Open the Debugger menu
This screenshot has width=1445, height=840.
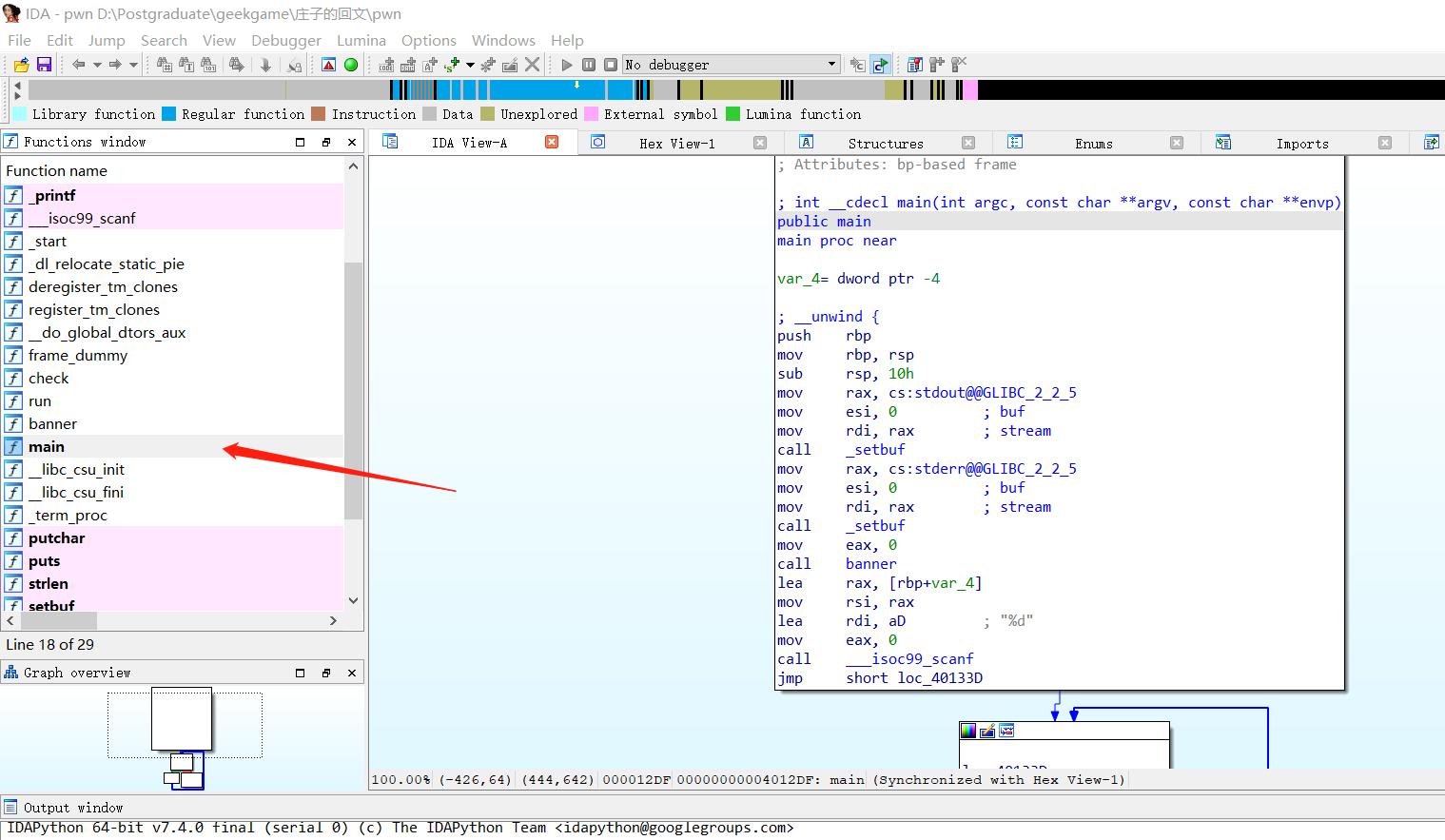pyautogui.click(x=286, y=40)
